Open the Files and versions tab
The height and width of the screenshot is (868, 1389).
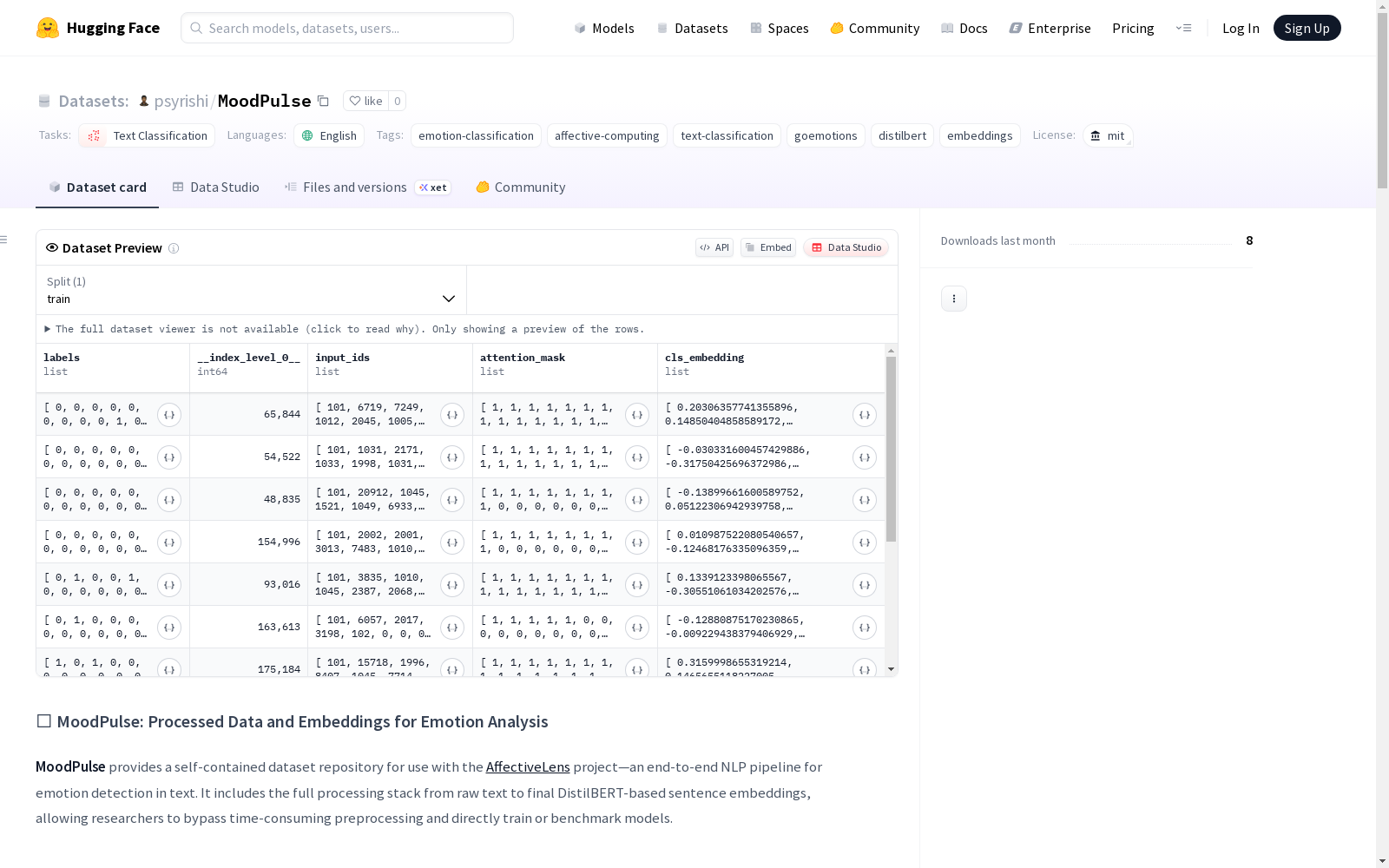click(367, 187)
